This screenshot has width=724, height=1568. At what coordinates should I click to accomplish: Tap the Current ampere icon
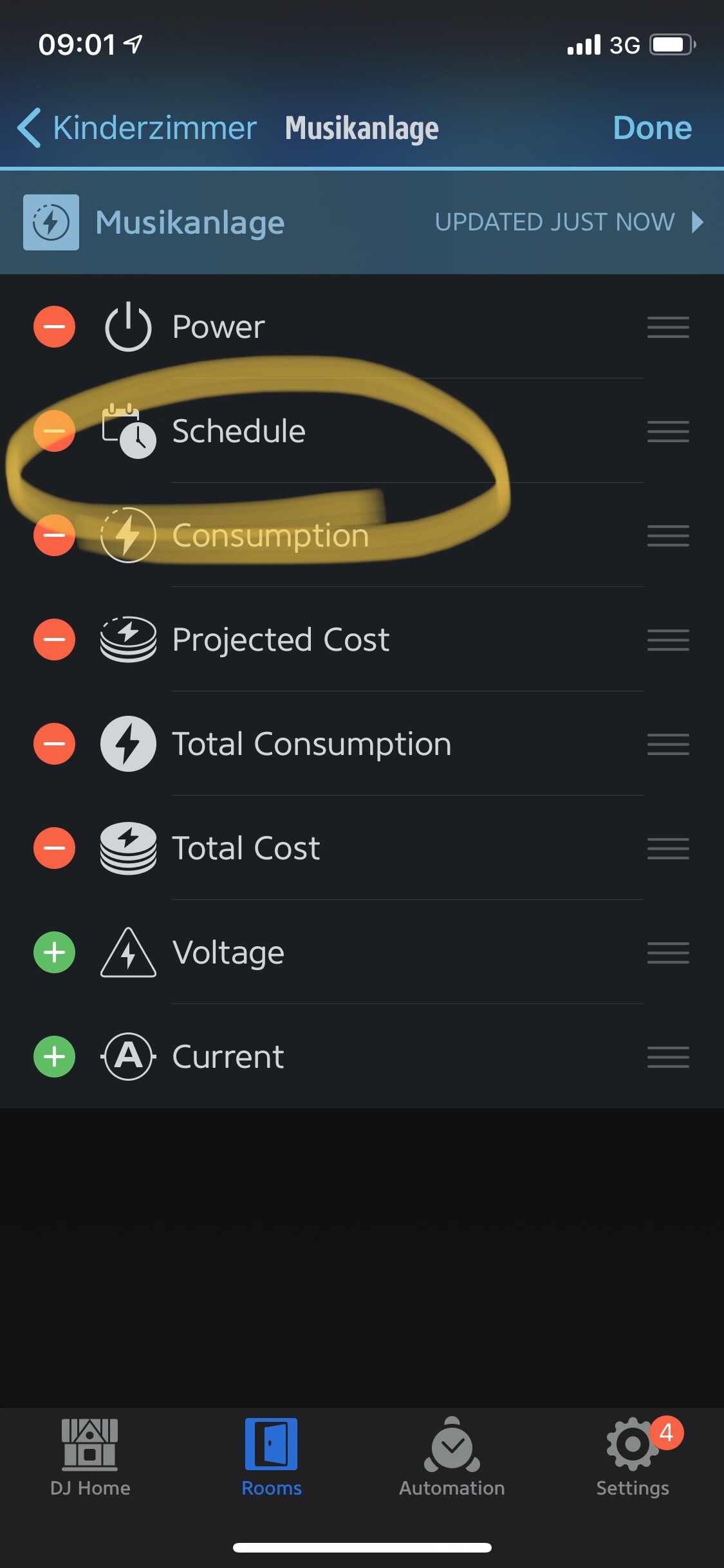pyautogui.click(x=128, y=1056)
